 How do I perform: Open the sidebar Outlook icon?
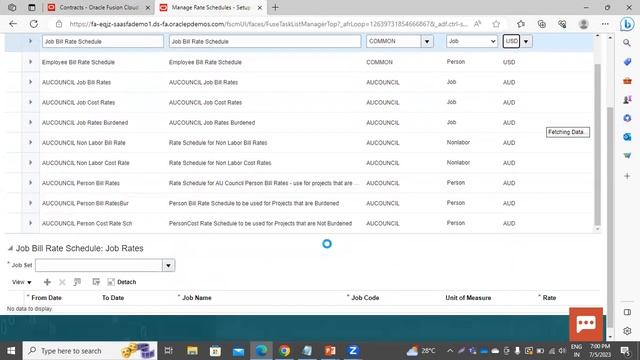click(x=627, y=136)
